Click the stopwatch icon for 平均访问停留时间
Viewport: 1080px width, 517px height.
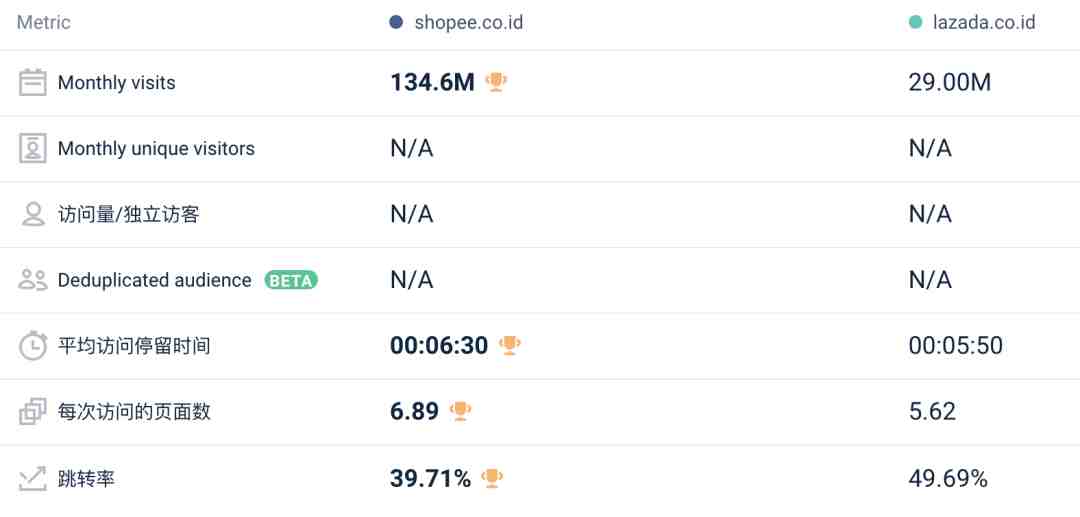tap(33, 346)
